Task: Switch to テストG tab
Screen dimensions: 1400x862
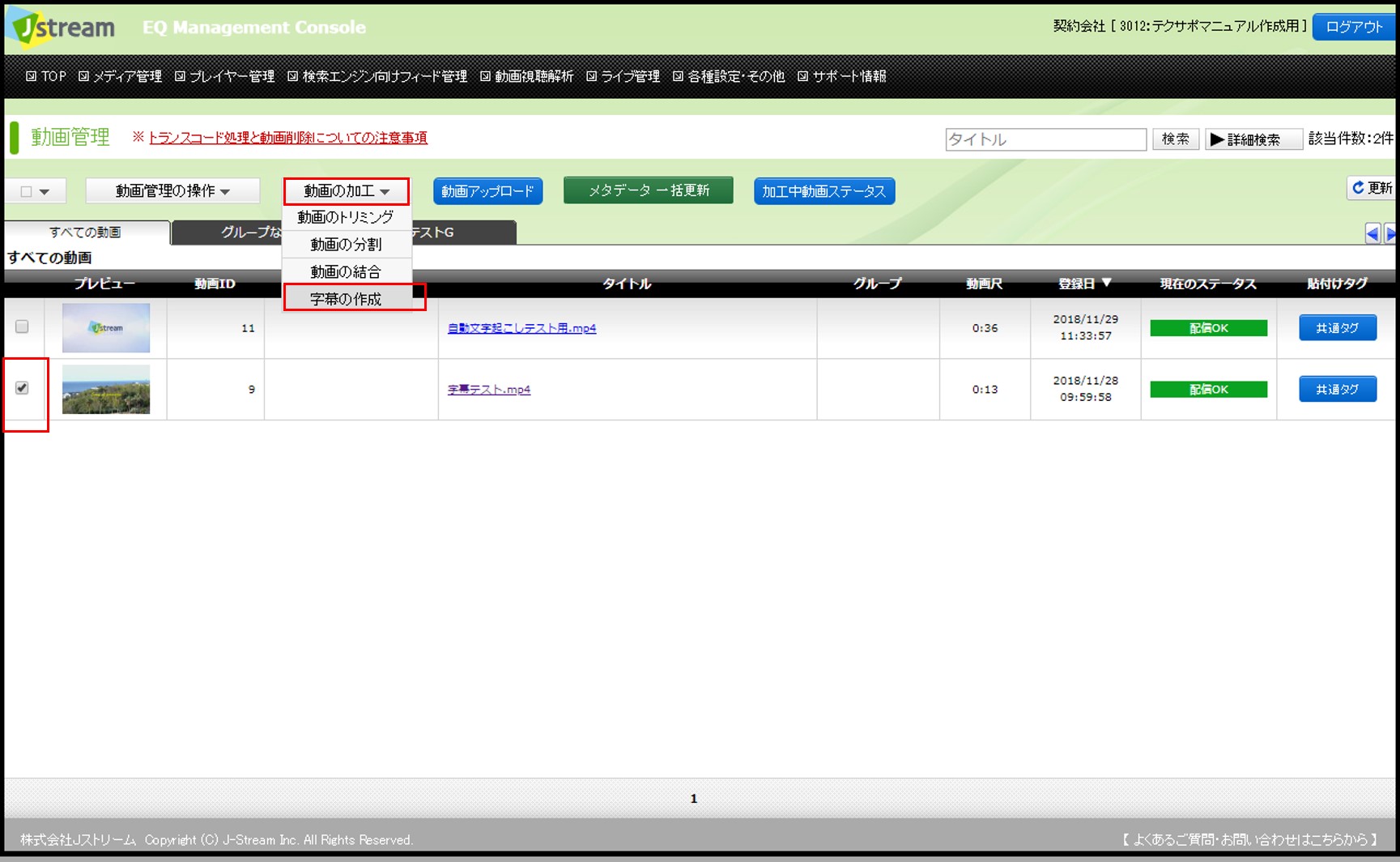Action: point(463,233)
